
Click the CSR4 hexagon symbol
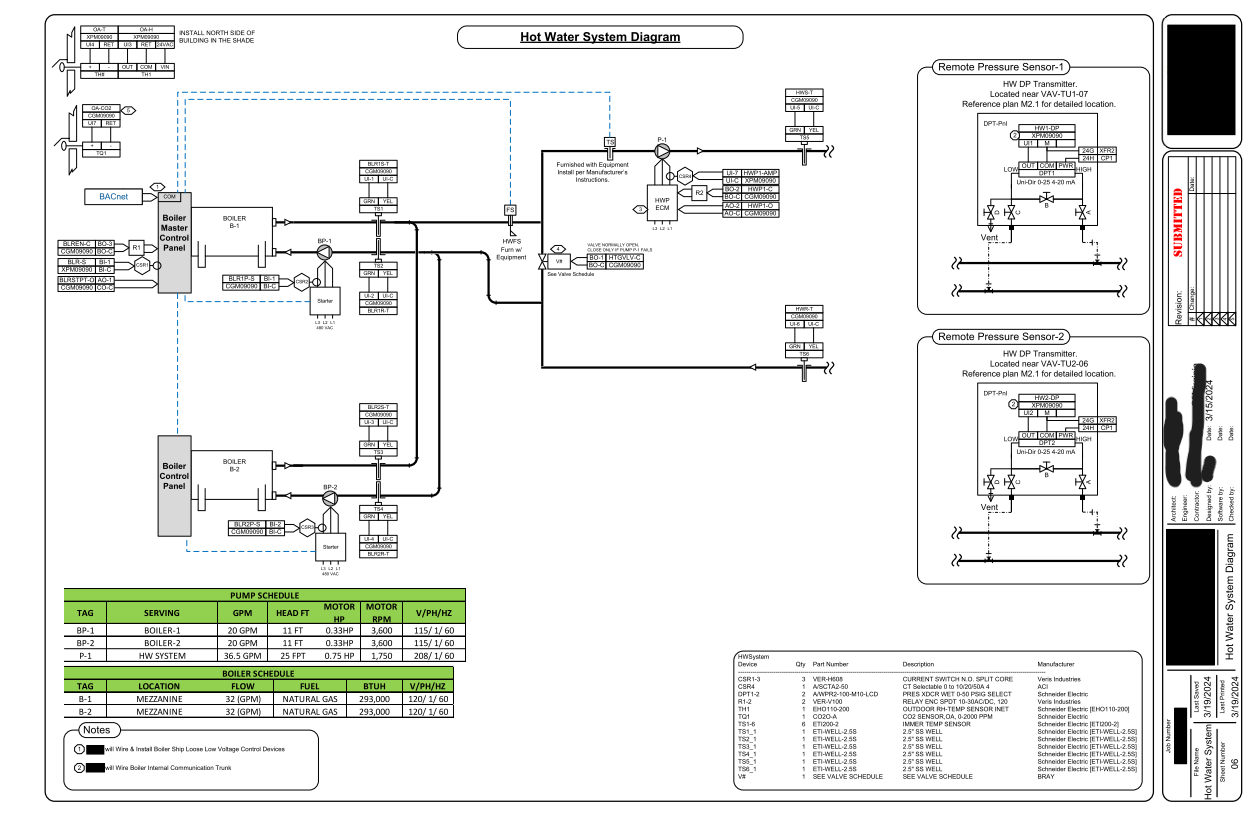685,175
